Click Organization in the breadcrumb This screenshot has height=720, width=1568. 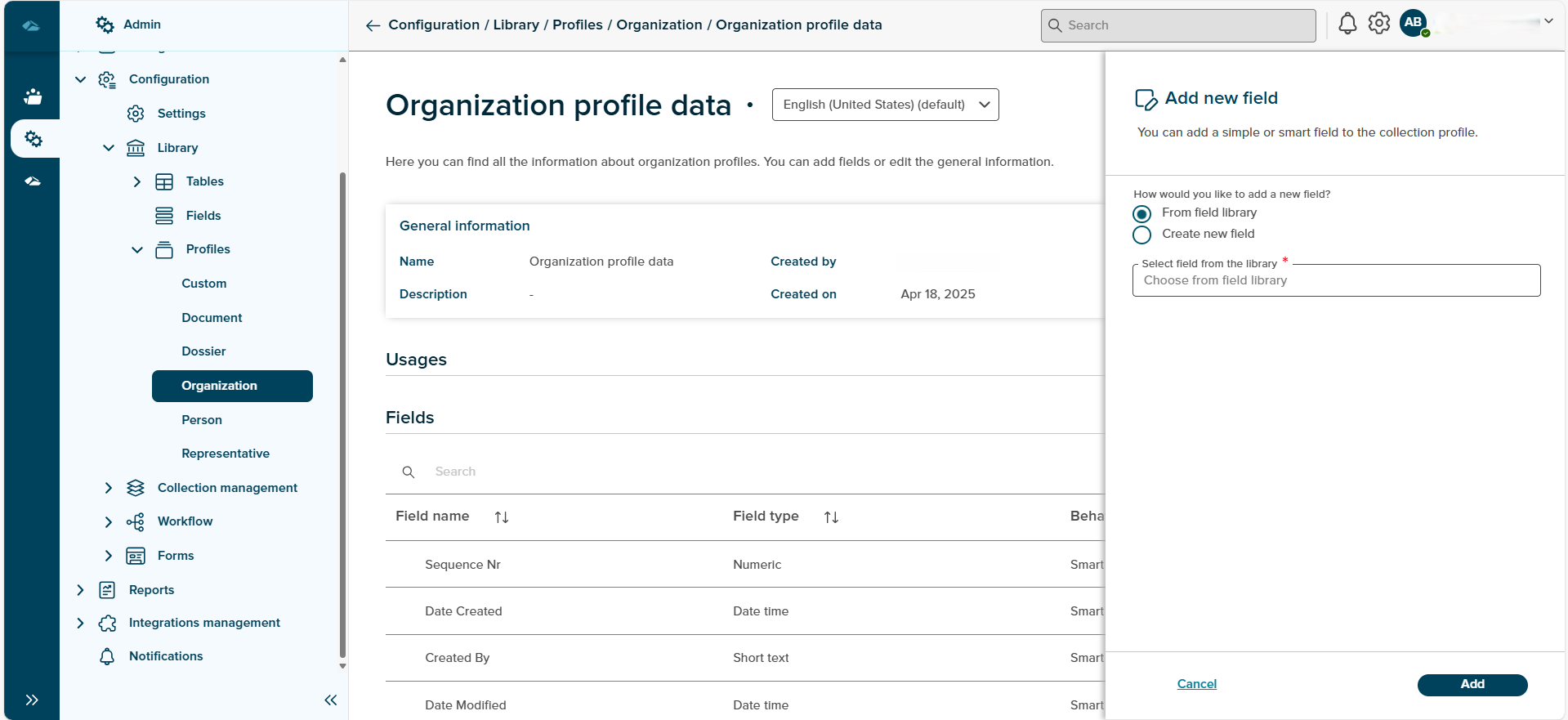click(659, 25)
